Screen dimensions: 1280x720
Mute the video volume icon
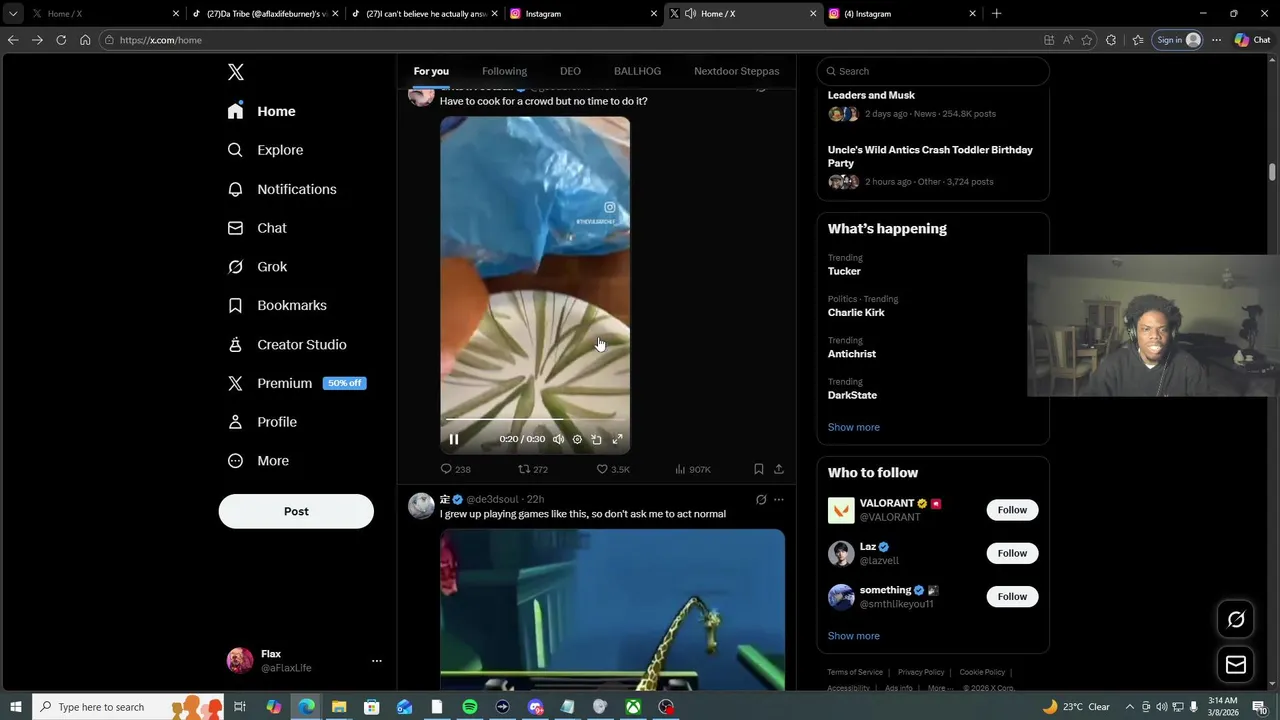tap(558, 439)
